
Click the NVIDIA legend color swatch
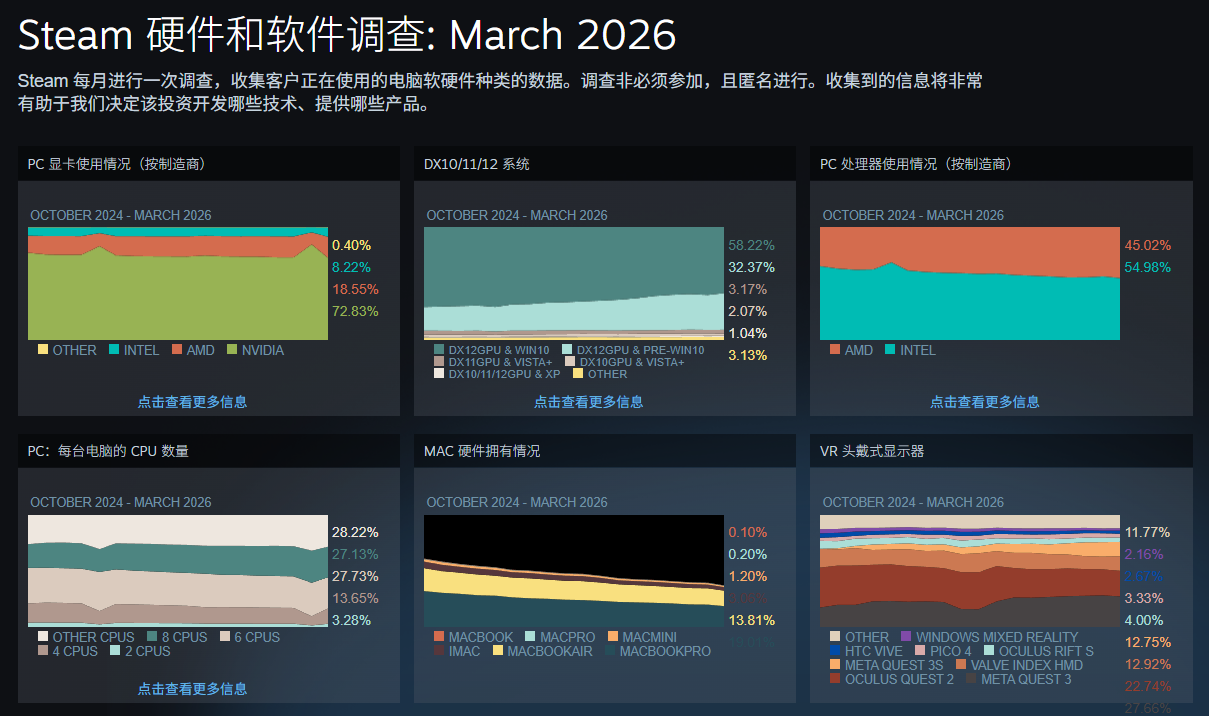[x=233, y=350]
